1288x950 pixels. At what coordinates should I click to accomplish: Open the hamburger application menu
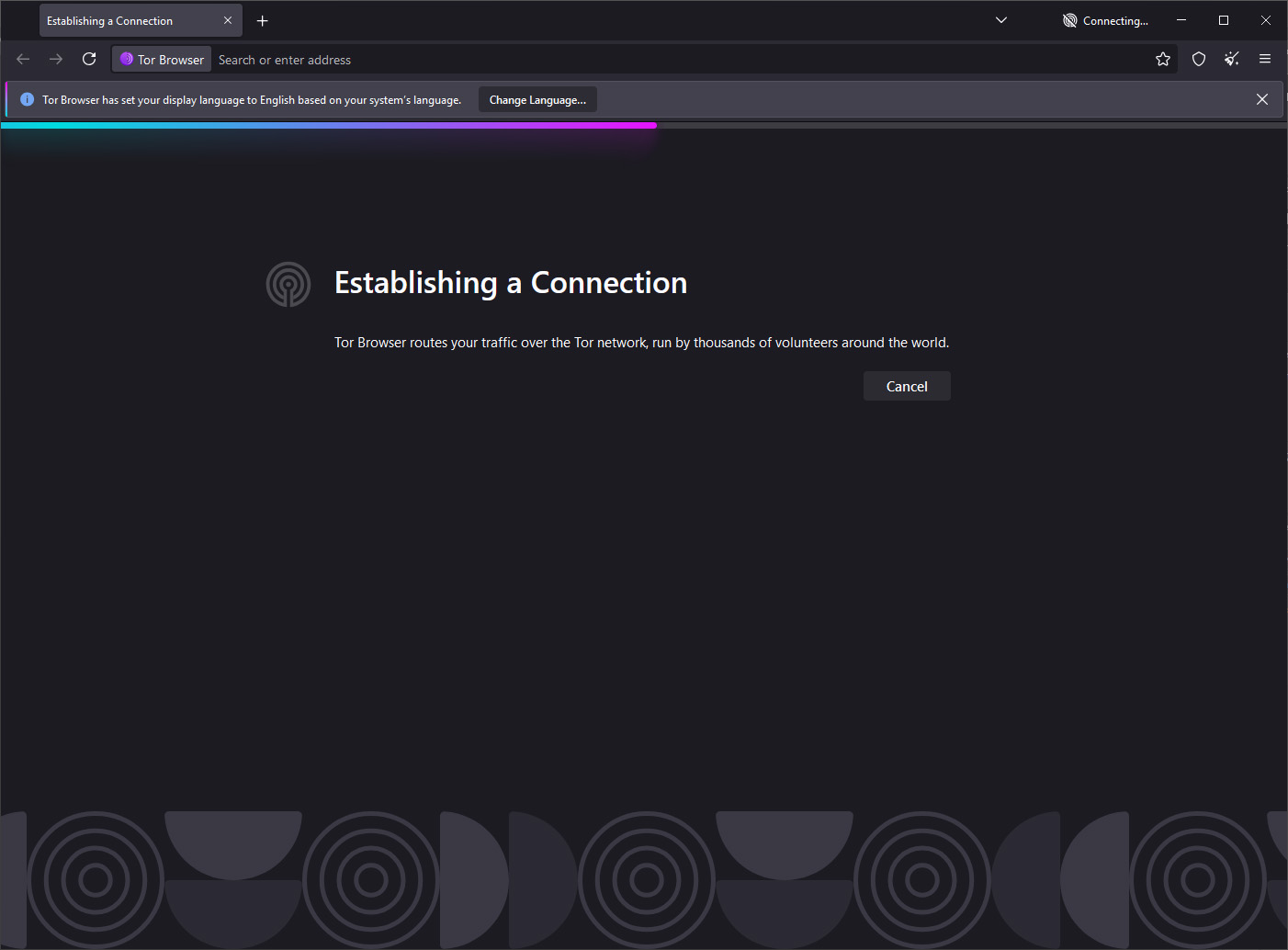[1265, 59]
